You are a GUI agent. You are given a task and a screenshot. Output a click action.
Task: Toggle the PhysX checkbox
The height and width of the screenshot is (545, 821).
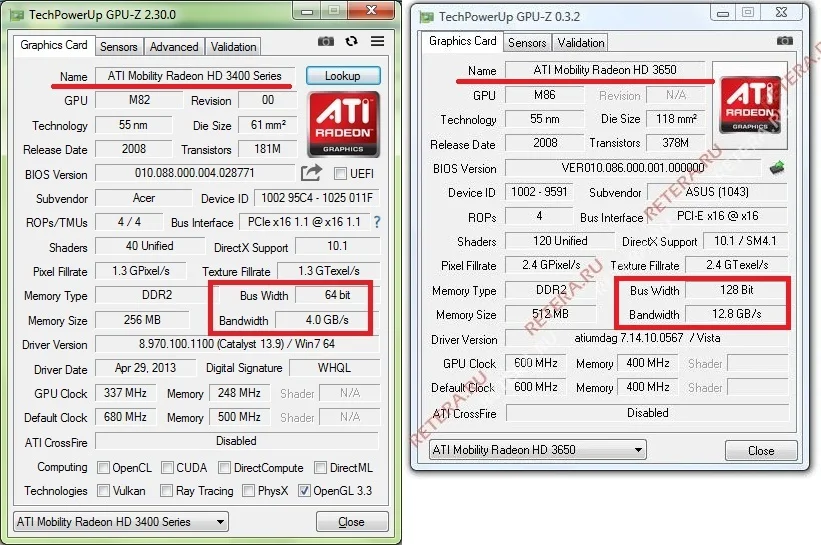(249, 491)
